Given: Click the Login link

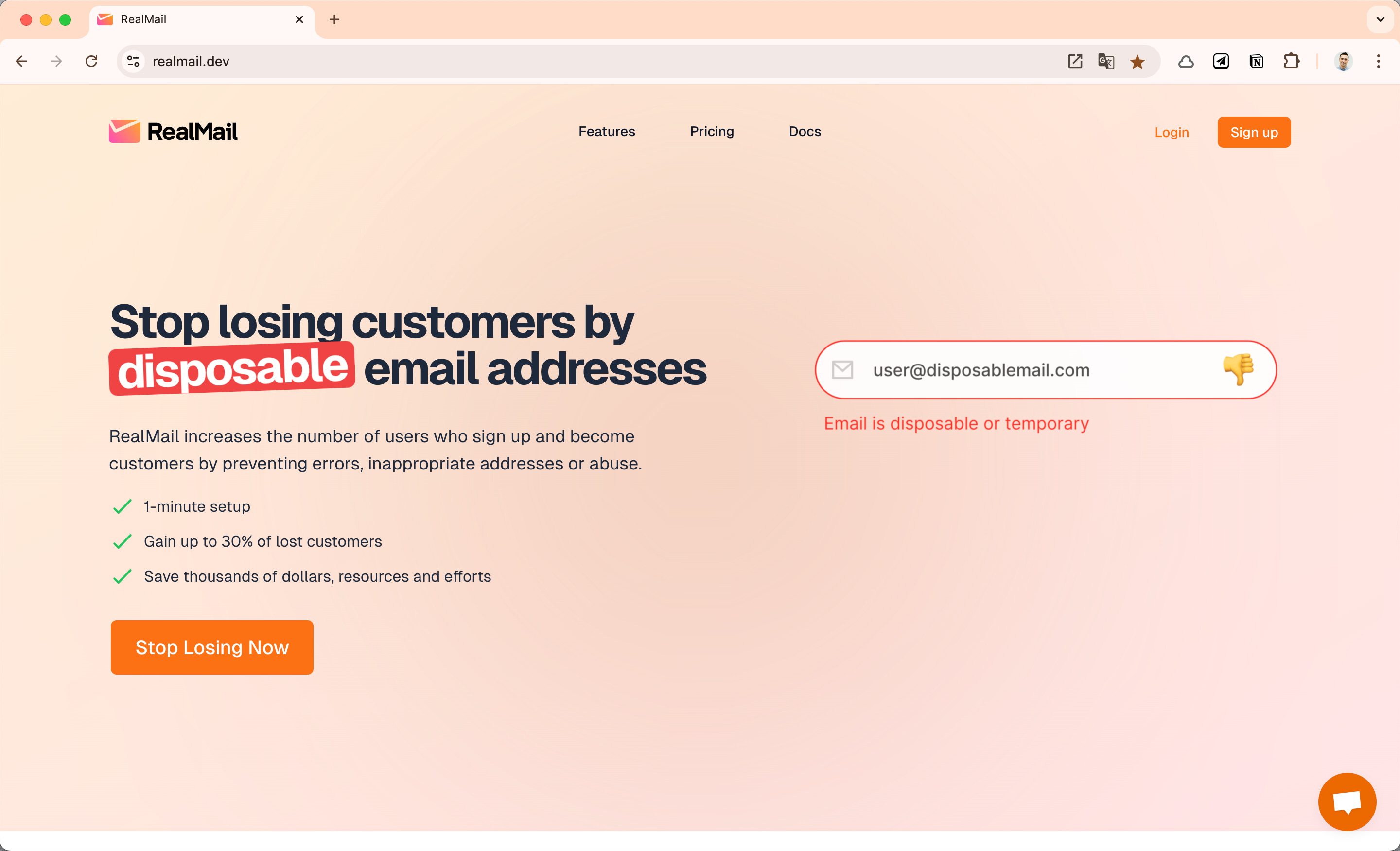Looking at the screenshot, I should tap(1171, 132).
